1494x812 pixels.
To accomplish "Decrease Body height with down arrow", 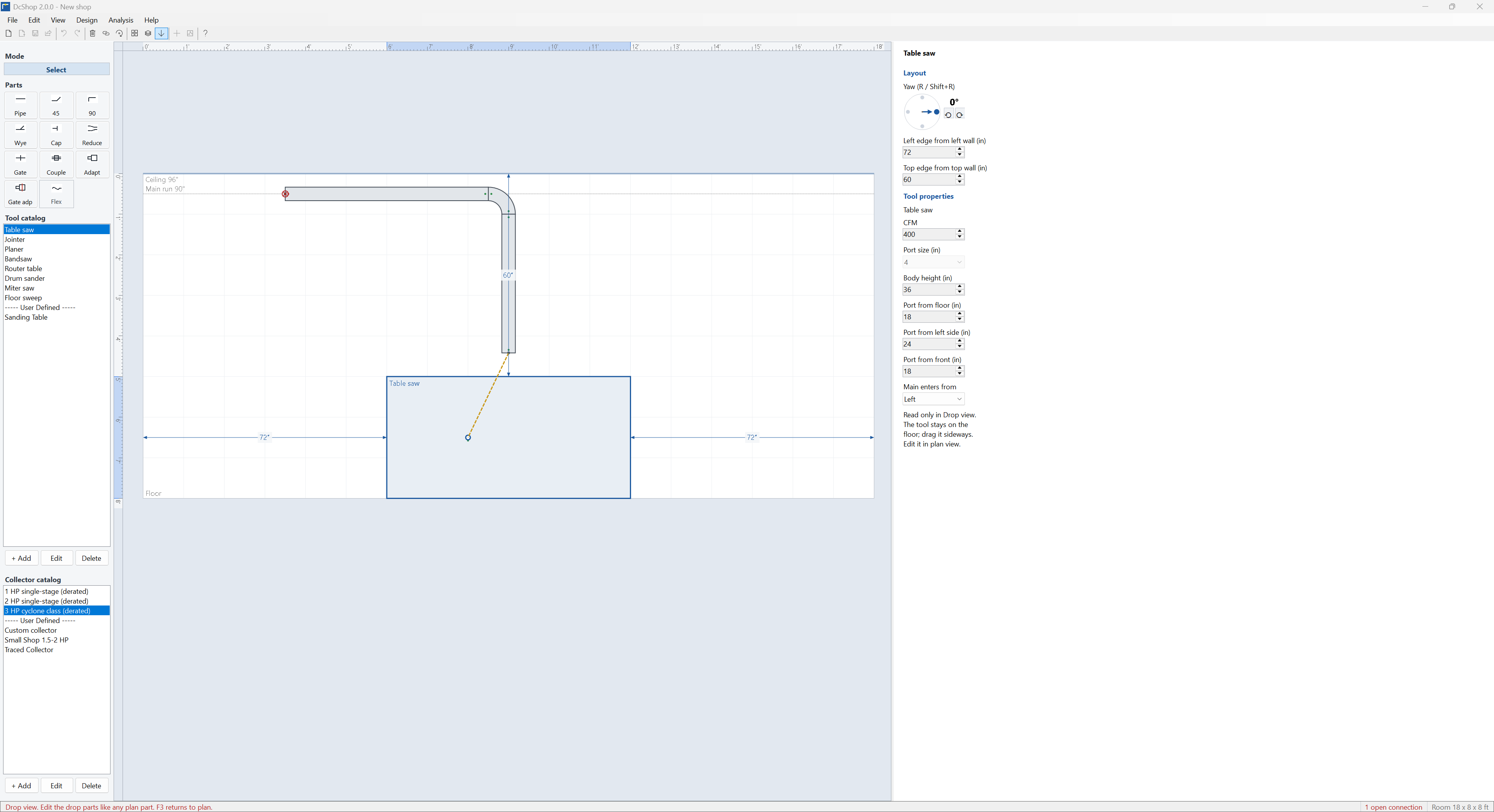I will pyautogui.click(x=960, y=293).
